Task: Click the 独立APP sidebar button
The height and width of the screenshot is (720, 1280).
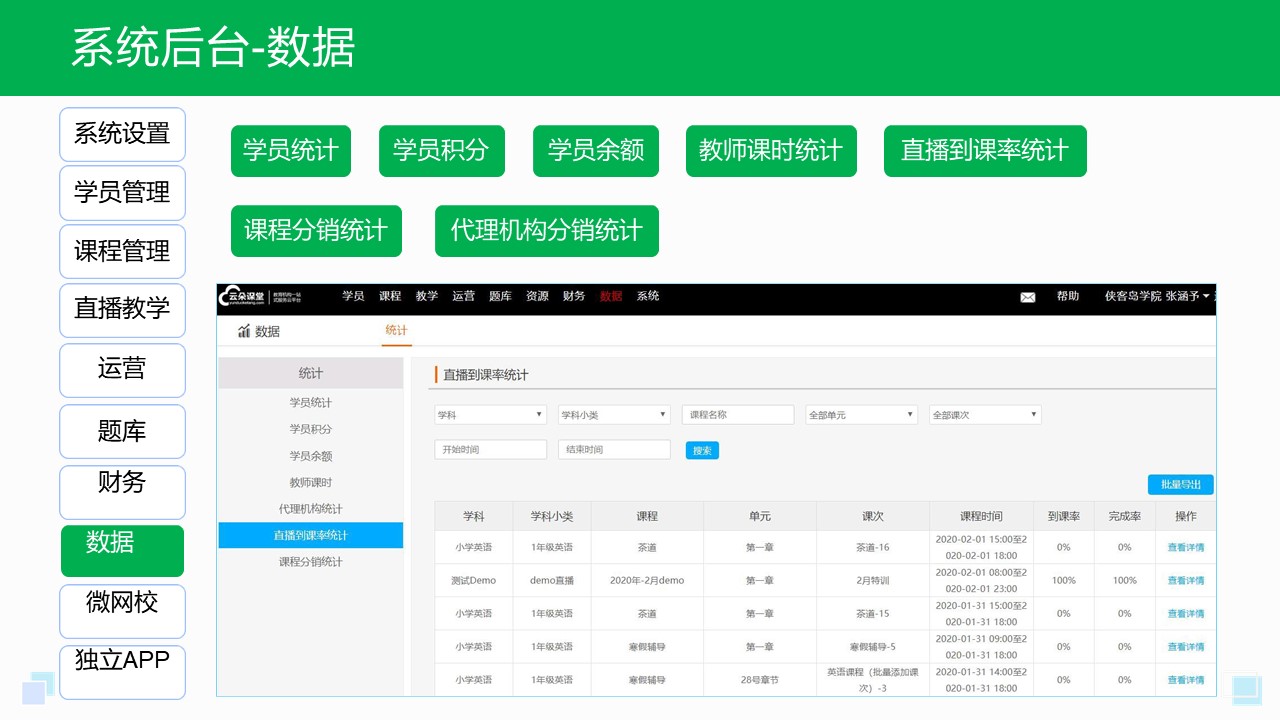Action: pyautogui.click(x=122, y=671)
